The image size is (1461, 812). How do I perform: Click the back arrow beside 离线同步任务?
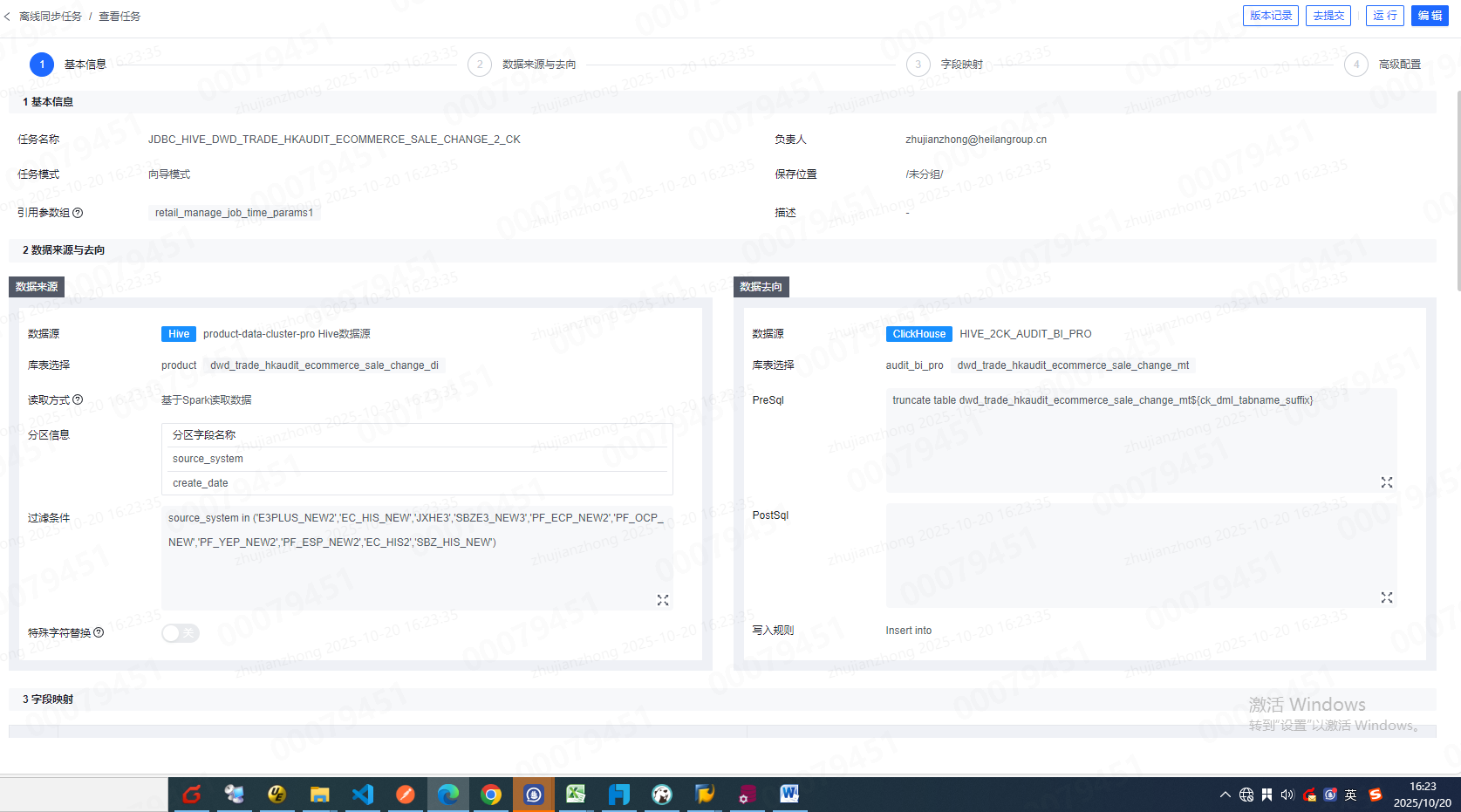(8, 17)
